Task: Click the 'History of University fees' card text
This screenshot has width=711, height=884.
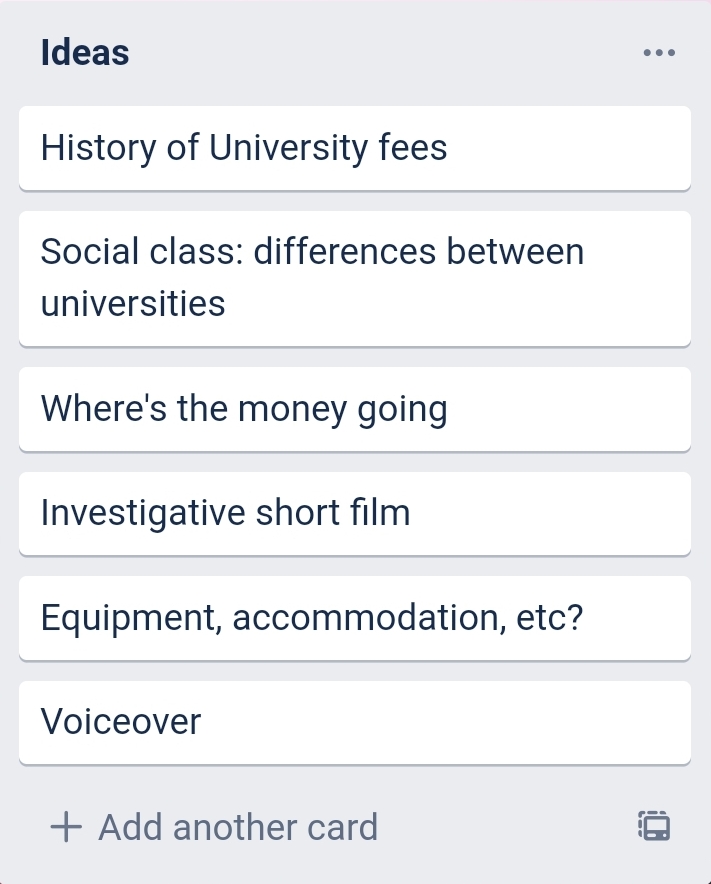Action: (x=244, y=148)
